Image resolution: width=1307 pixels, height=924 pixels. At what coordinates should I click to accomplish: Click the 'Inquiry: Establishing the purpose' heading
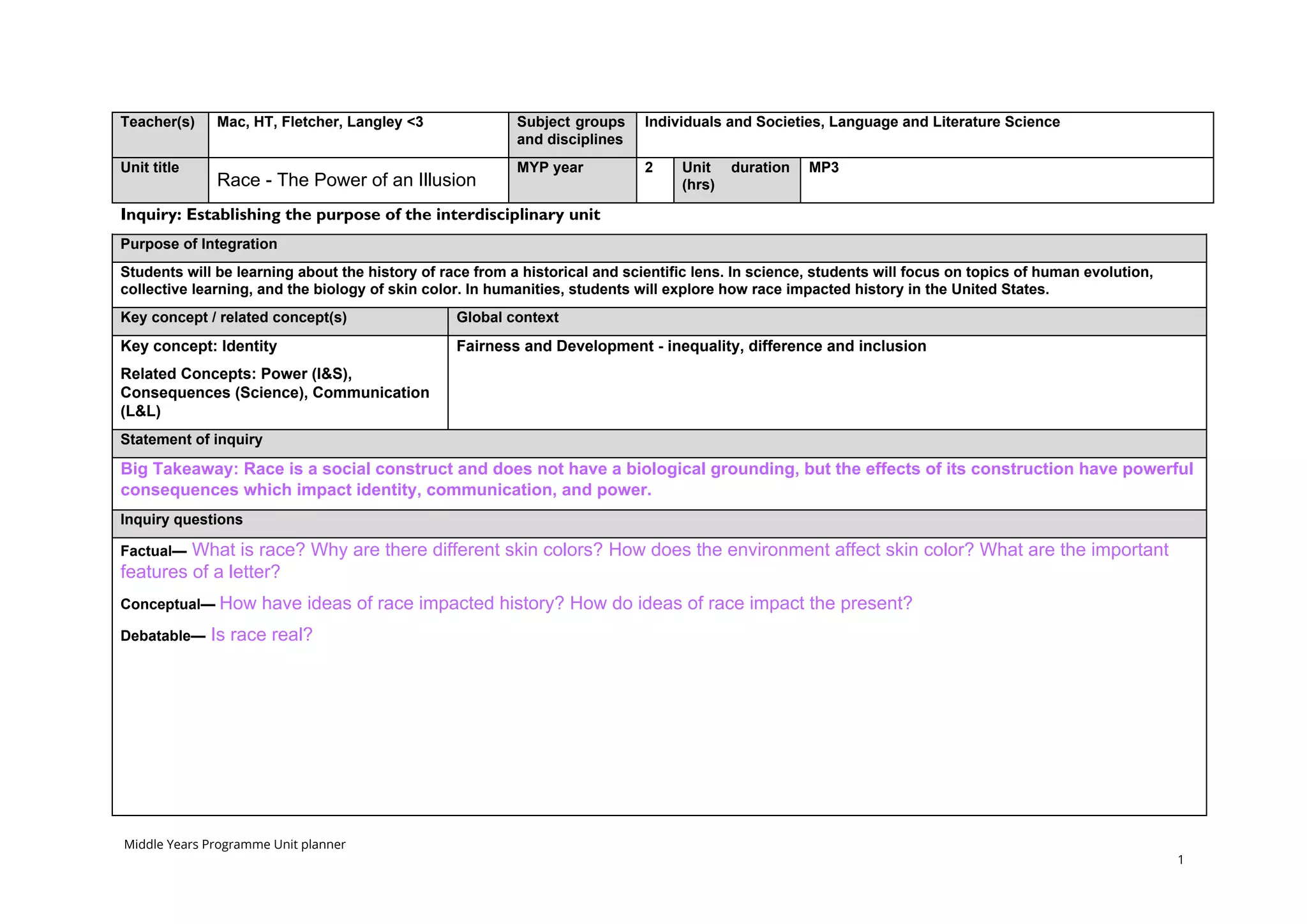360,214
